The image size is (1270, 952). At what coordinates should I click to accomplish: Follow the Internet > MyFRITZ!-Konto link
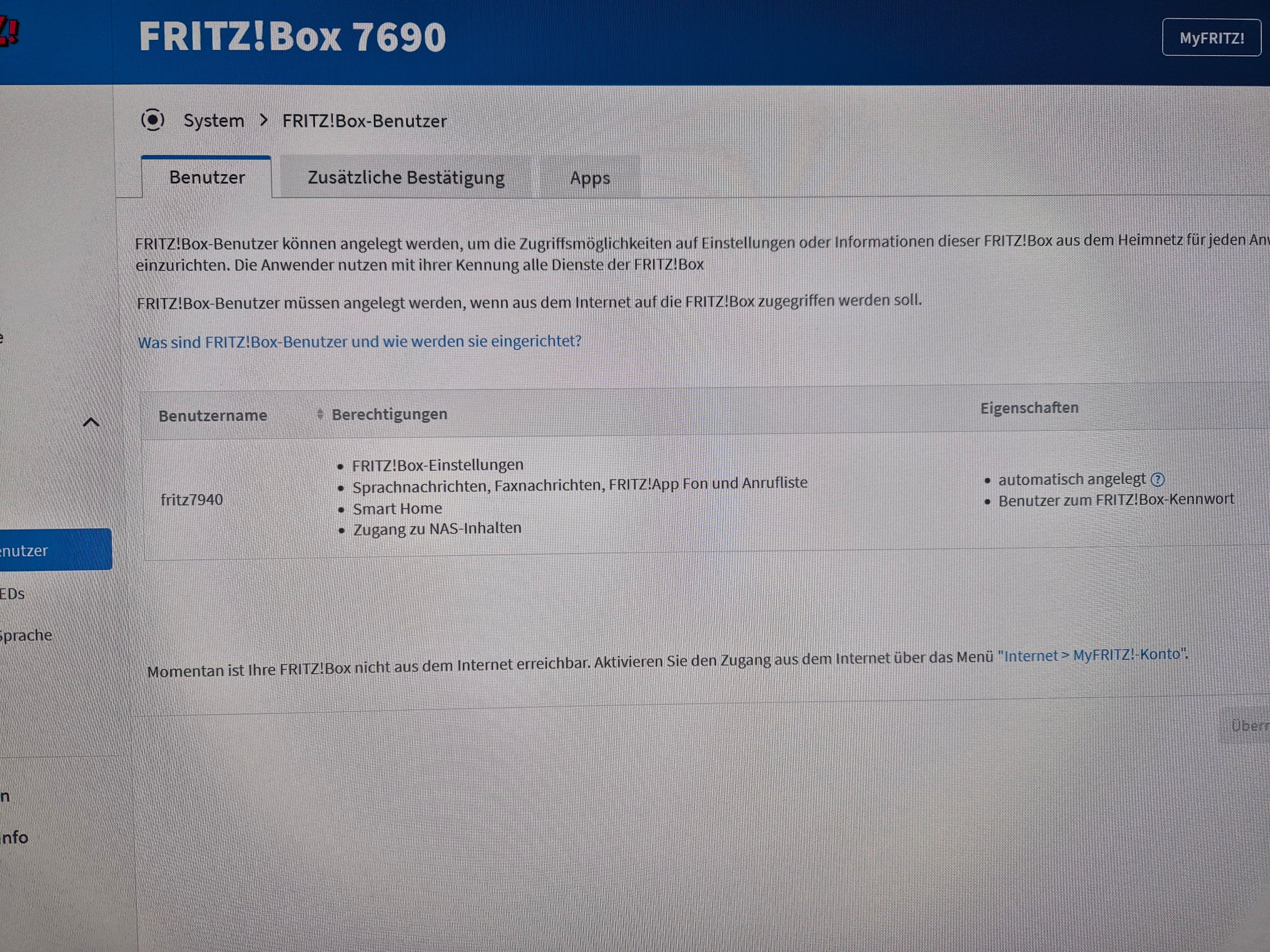point(1091,655)
